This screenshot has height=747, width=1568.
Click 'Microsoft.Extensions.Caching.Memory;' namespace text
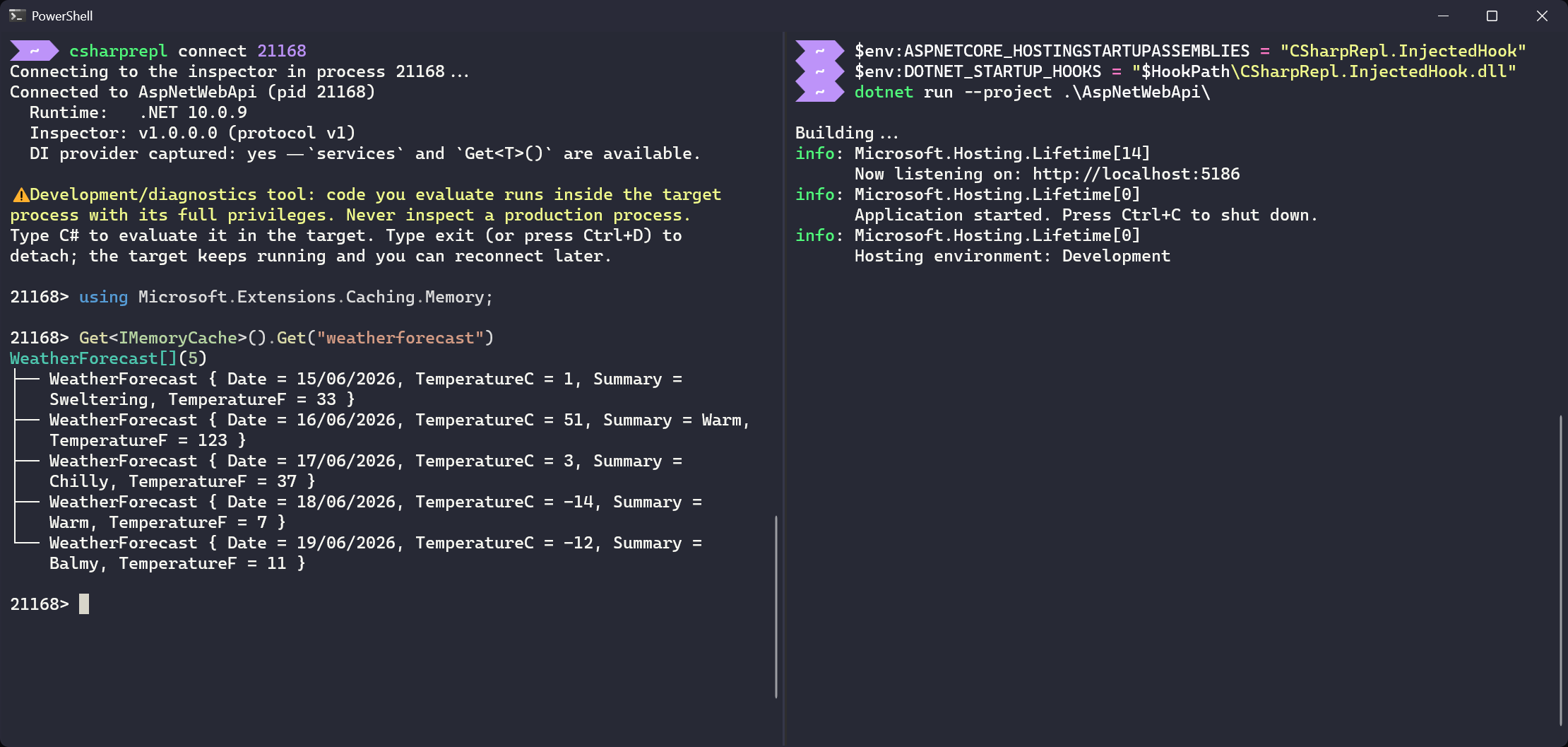point(315,297)
